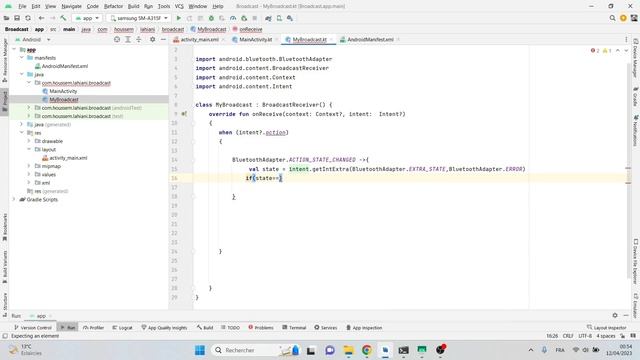This screenshot has height=360, width=640.
Task: Click the Windows Start button
Action: [x=200, y=350]
